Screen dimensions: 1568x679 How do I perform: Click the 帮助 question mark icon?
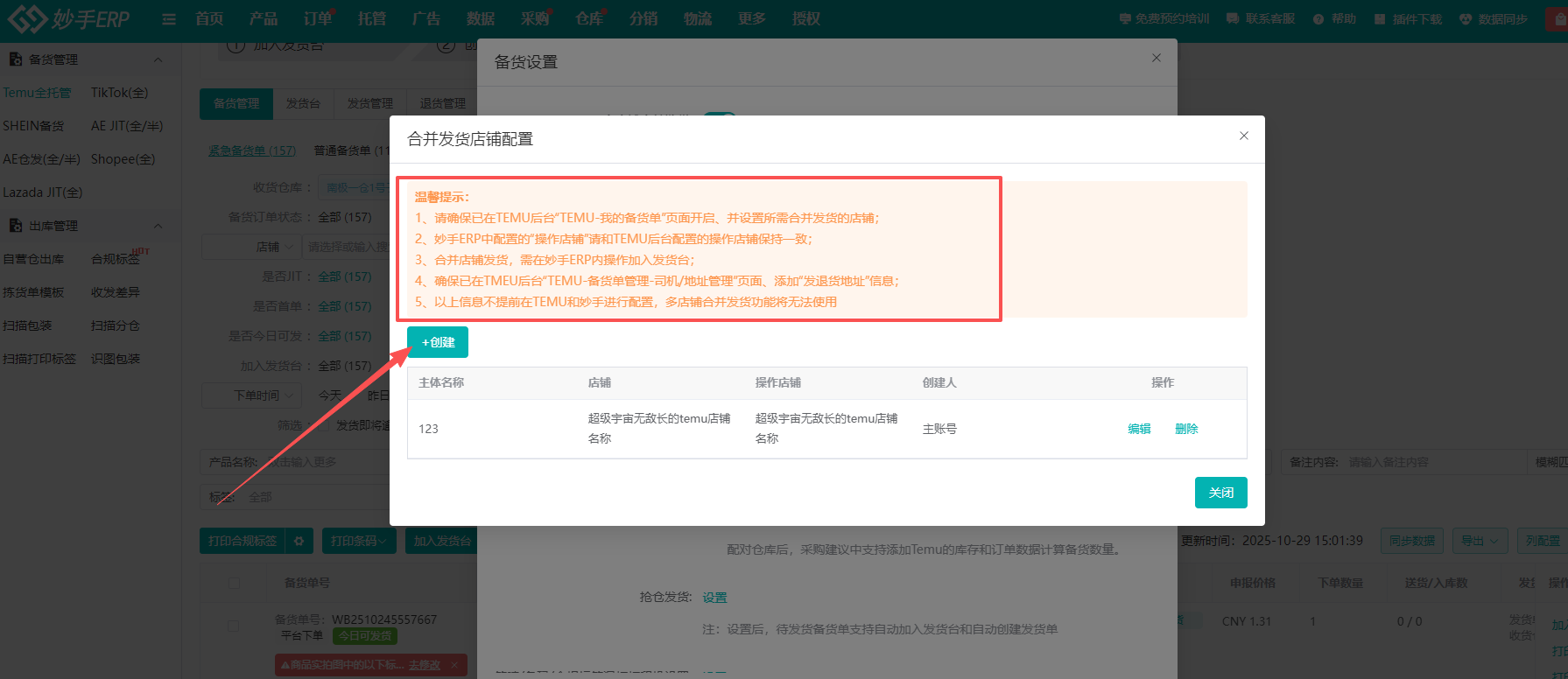coord(1318,19)
